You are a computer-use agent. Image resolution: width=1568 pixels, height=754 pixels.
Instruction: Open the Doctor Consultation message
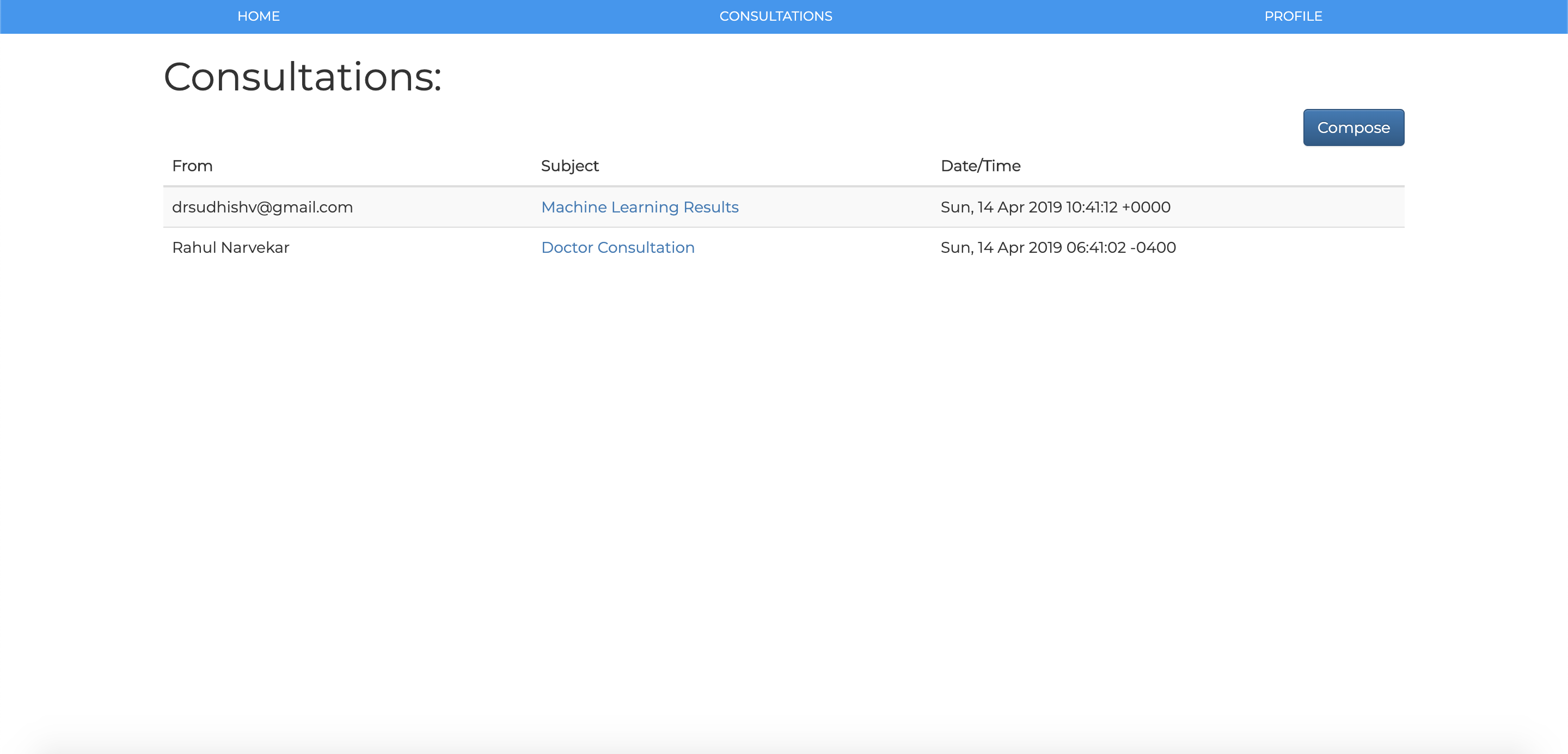[x=617, y=247]
